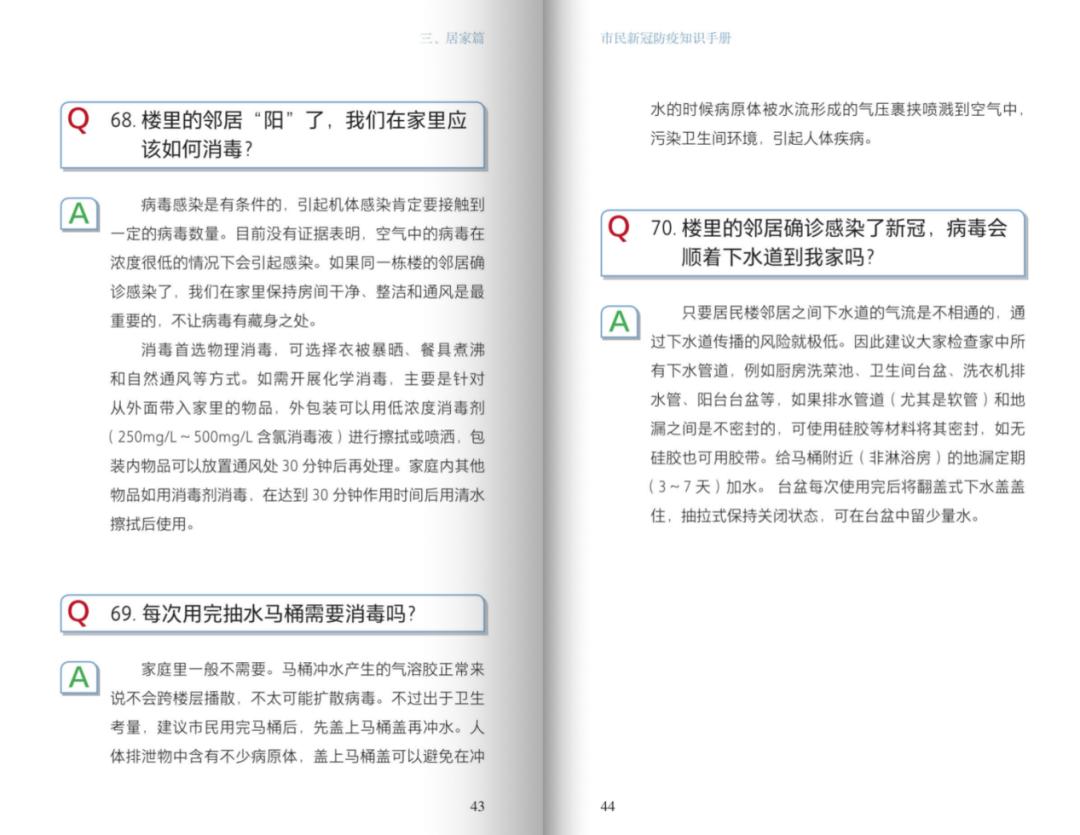Image resolution: width=1080 pixels, height=835 pixels.
Task: Click the paragraph starting with 消毒首选物理消毒
Action: [297, 437]
